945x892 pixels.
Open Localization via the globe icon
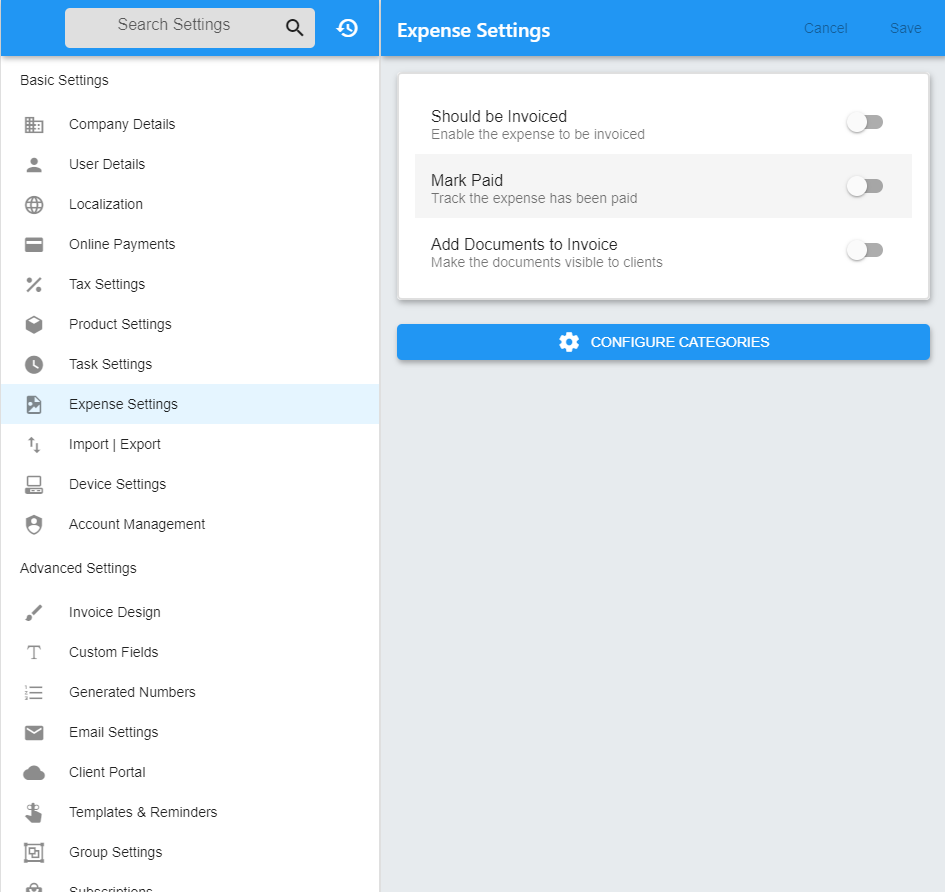[35, 204]
